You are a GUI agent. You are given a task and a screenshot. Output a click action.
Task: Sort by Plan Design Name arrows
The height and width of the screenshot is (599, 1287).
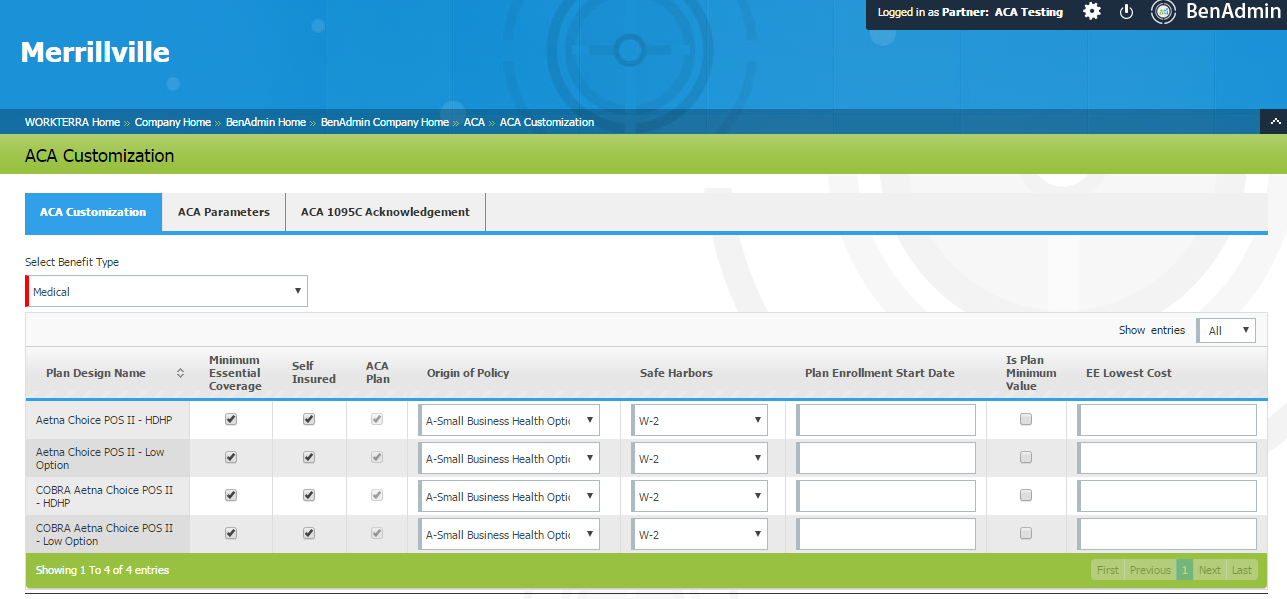click(x=180, y=373)
